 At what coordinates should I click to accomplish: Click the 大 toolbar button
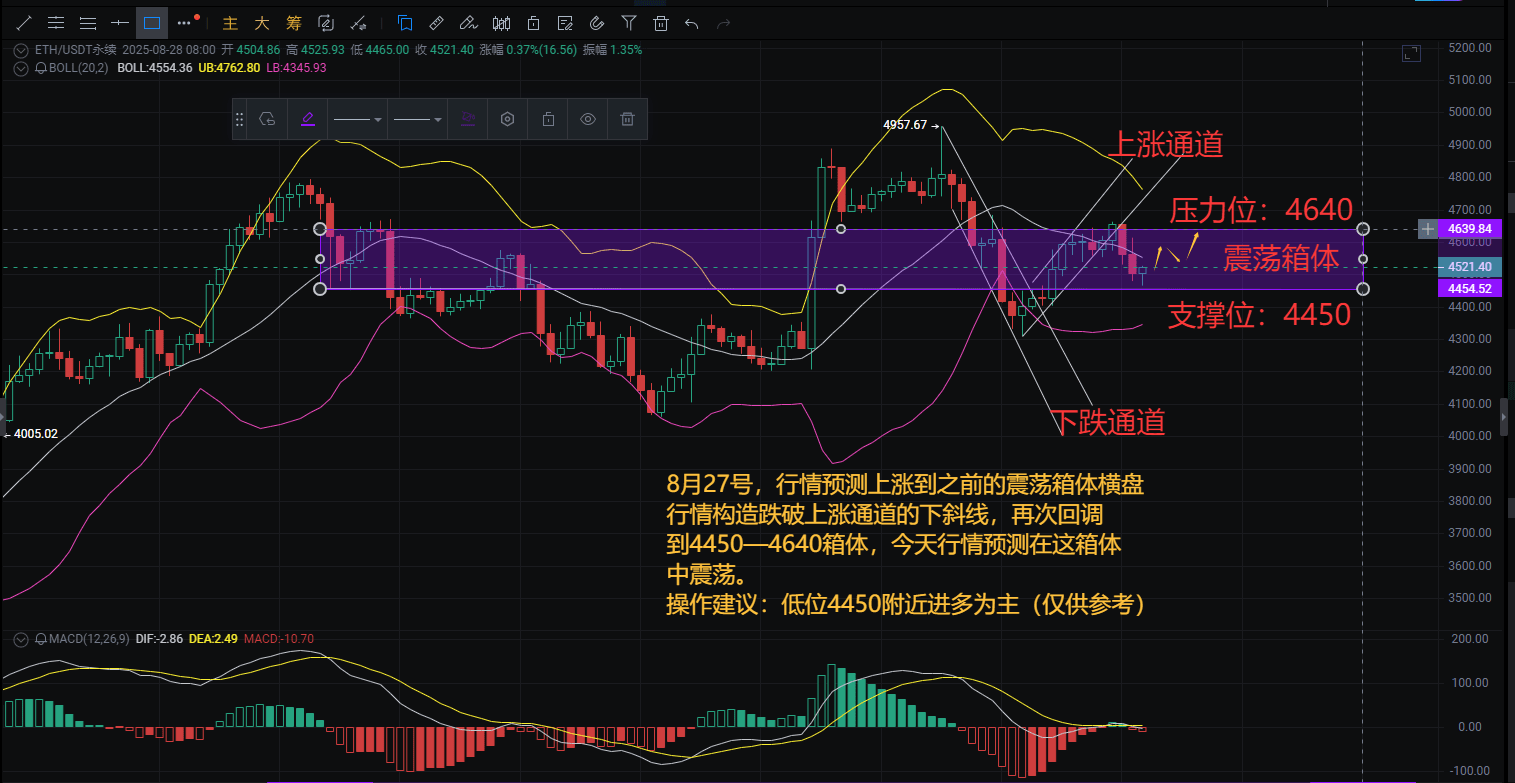(x=262, y=22)
